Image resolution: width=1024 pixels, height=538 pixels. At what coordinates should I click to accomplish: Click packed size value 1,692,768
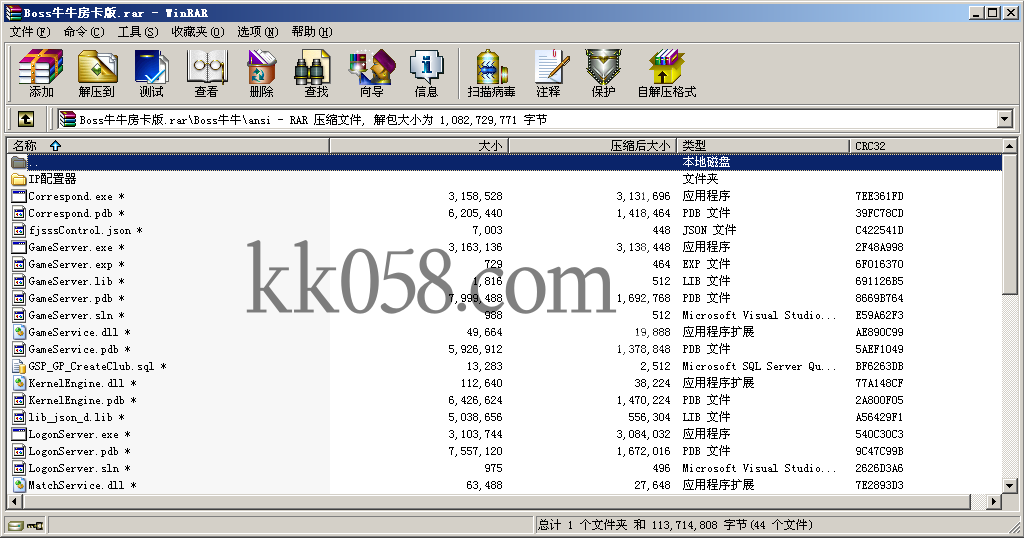pos(643,298)
